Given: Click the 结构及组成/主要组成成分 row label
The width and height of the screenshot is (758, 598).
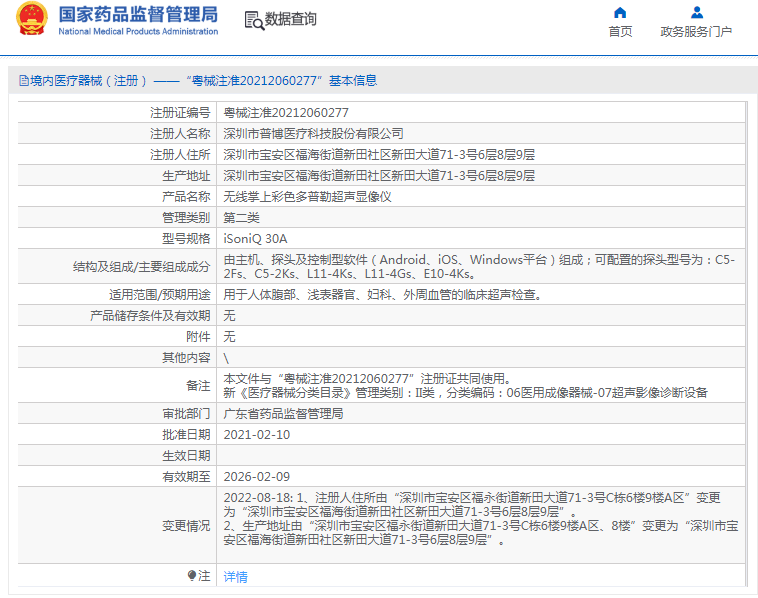Looking at the screenshot, I should point(142,266).
